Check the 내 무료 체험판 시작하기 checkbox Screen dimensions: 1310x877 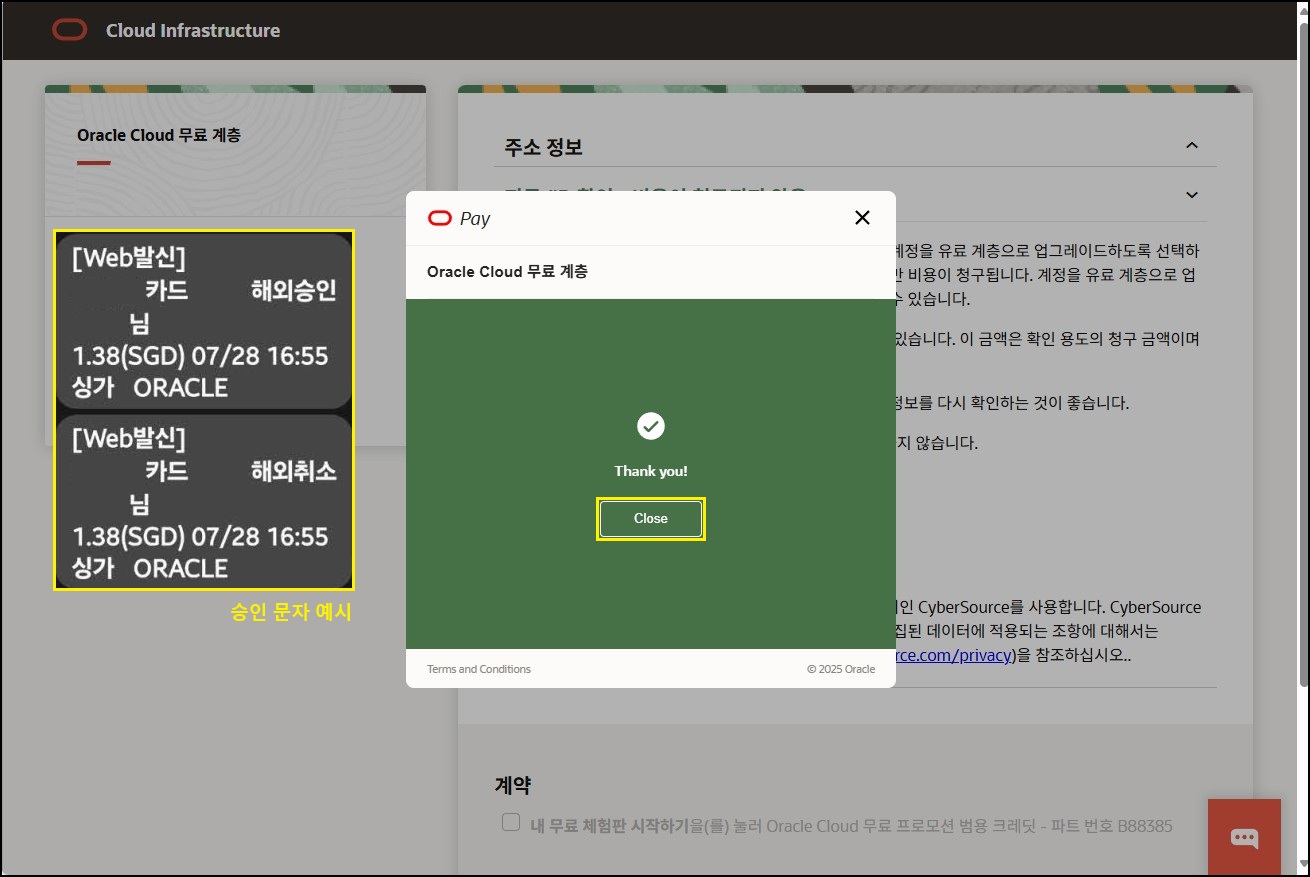(x=511, y=822)
